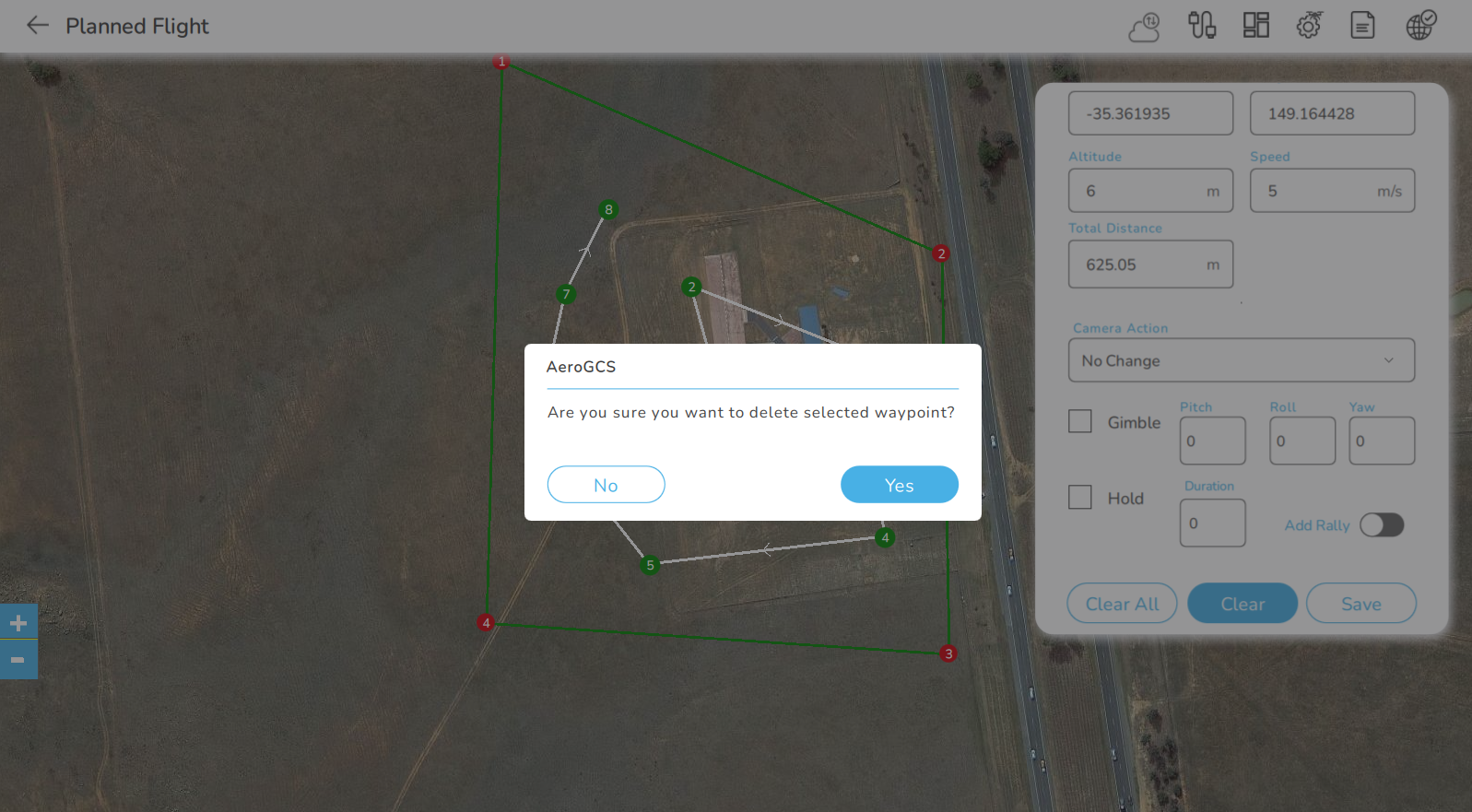Select green waypoint 4 on map
The image size is (1472, 812).
pos(885,537)
